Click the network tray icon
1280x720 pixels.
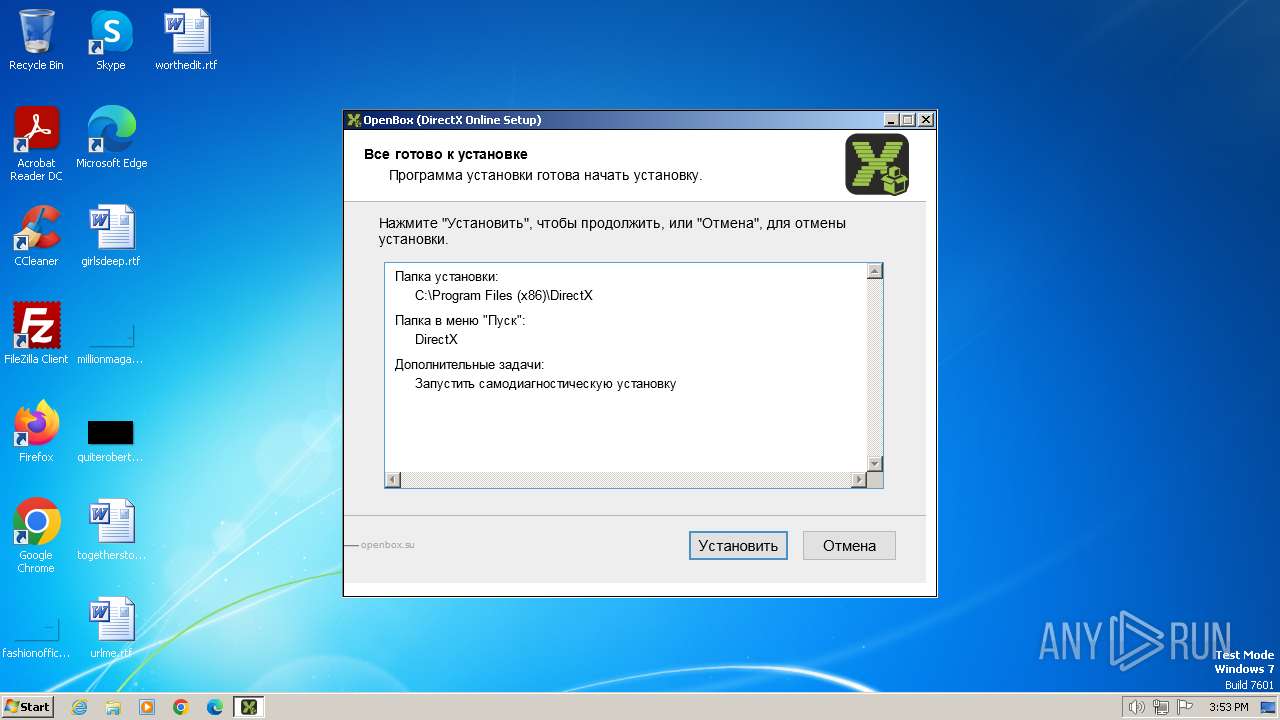click(1161, 708)
